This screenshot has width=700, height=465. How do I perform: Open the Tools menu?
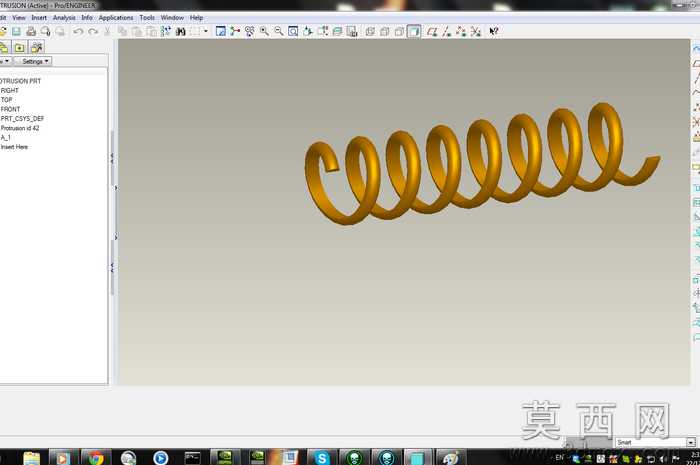pos(147,17)
